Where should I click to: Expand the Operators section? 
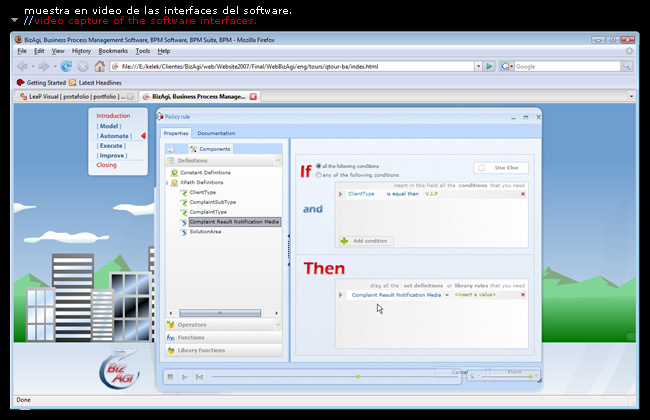192,325
